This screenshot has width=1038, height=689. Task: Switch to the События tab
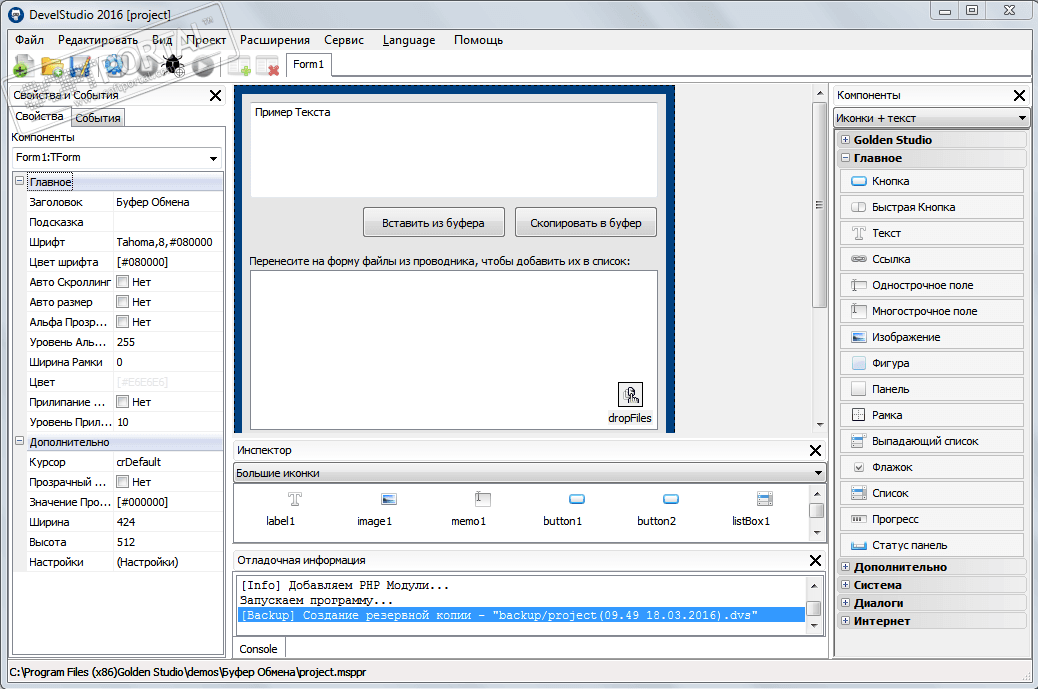coord(98,118)
